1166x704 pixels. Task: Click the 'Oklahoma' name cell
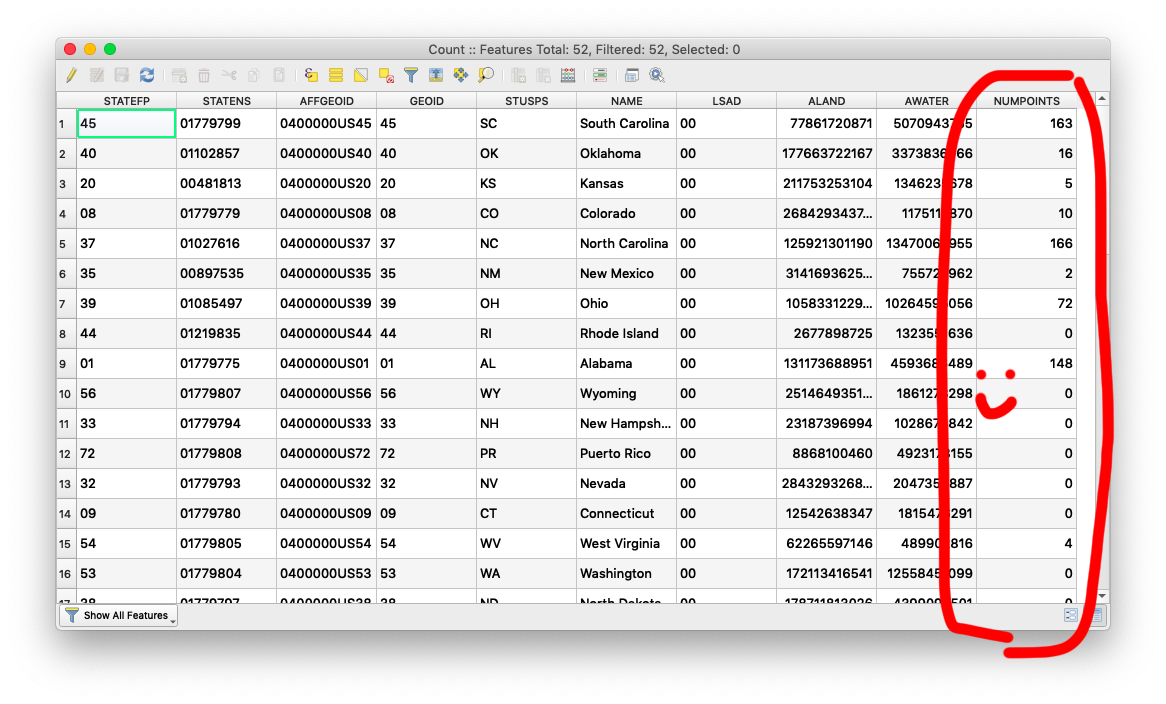(x=626, y=154)
